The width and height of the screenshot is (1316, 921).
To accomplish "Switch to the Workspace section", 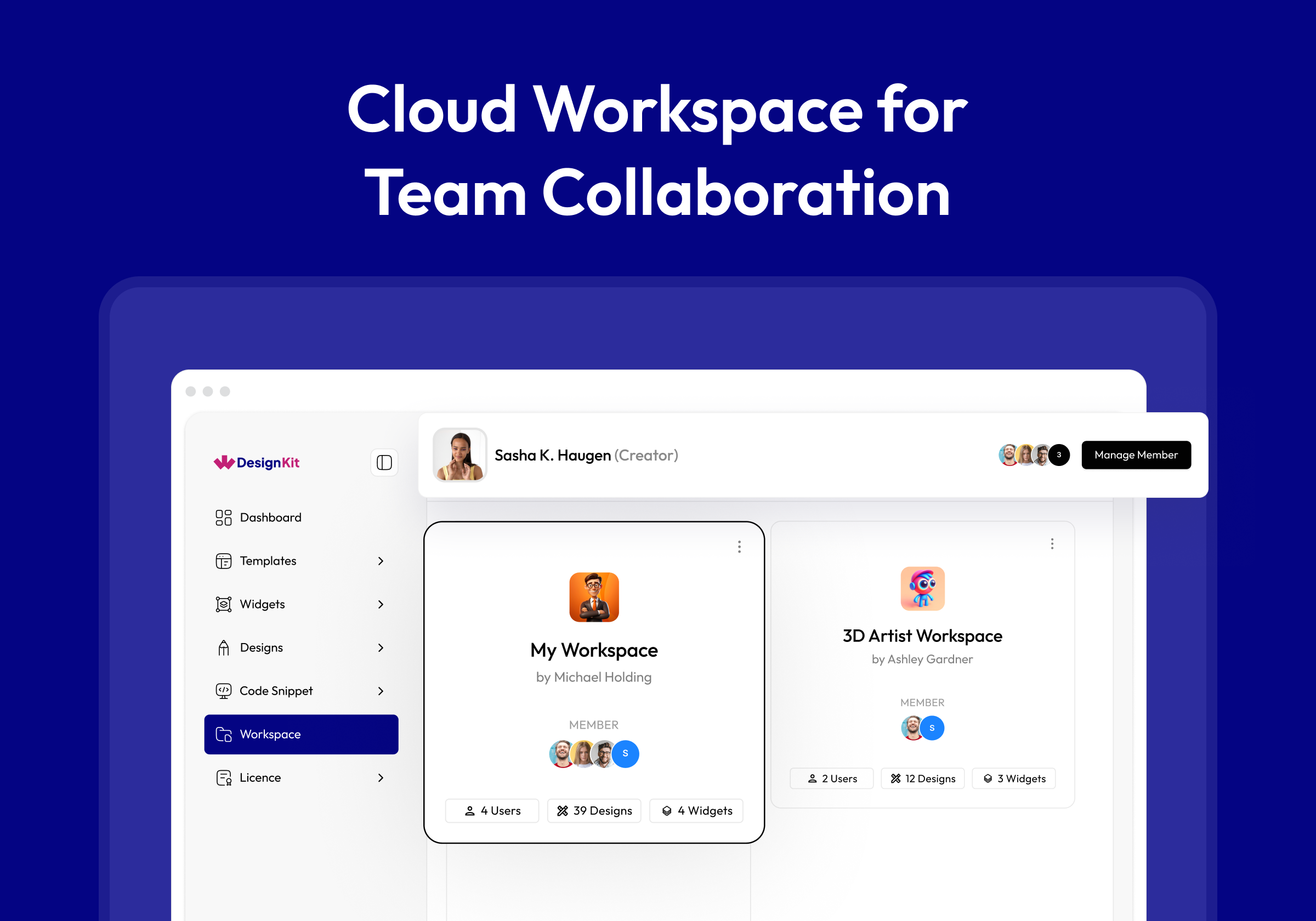I will pos(270,734).
